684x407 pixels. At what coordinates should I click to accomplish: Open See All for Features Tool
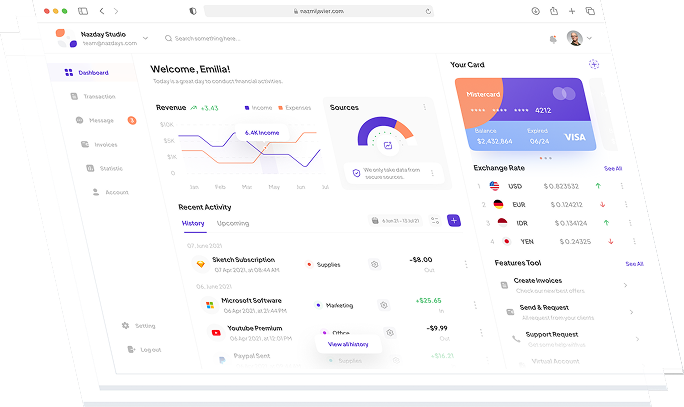pyautogui.click(x=634, y=264)
